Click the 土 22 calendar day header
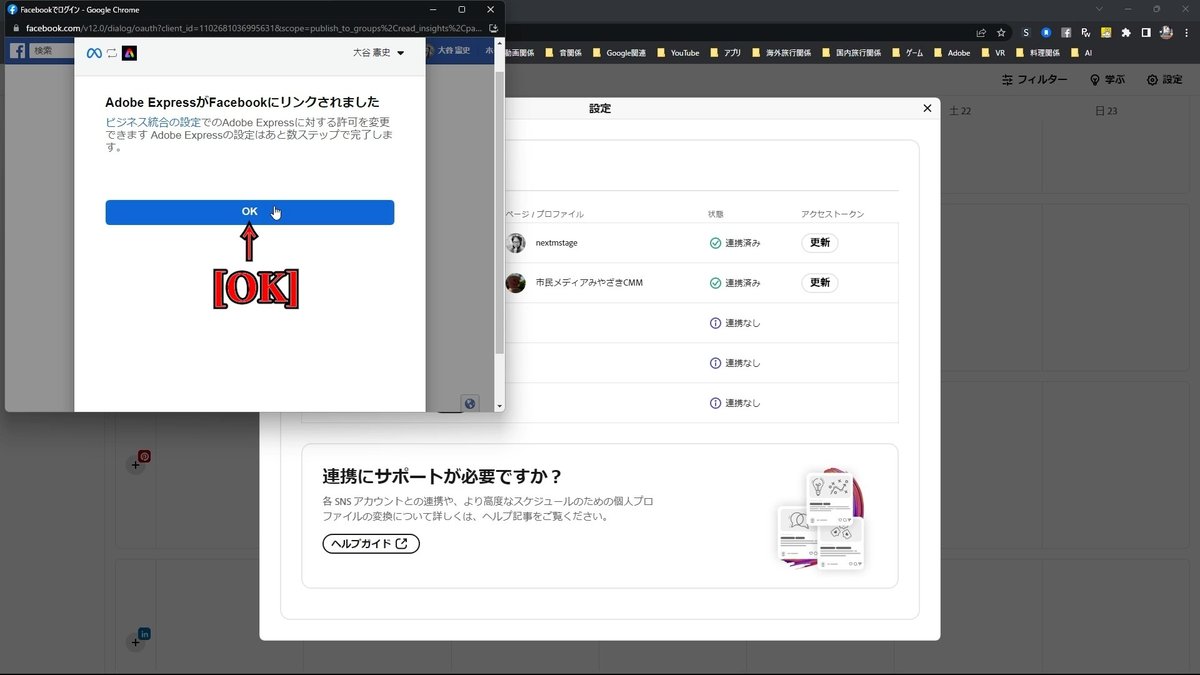 [960, 111]
